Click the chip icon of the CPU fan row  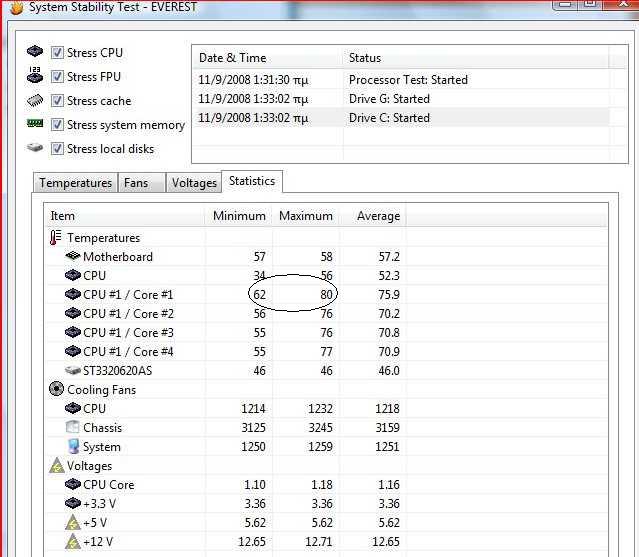click(73, 408)
